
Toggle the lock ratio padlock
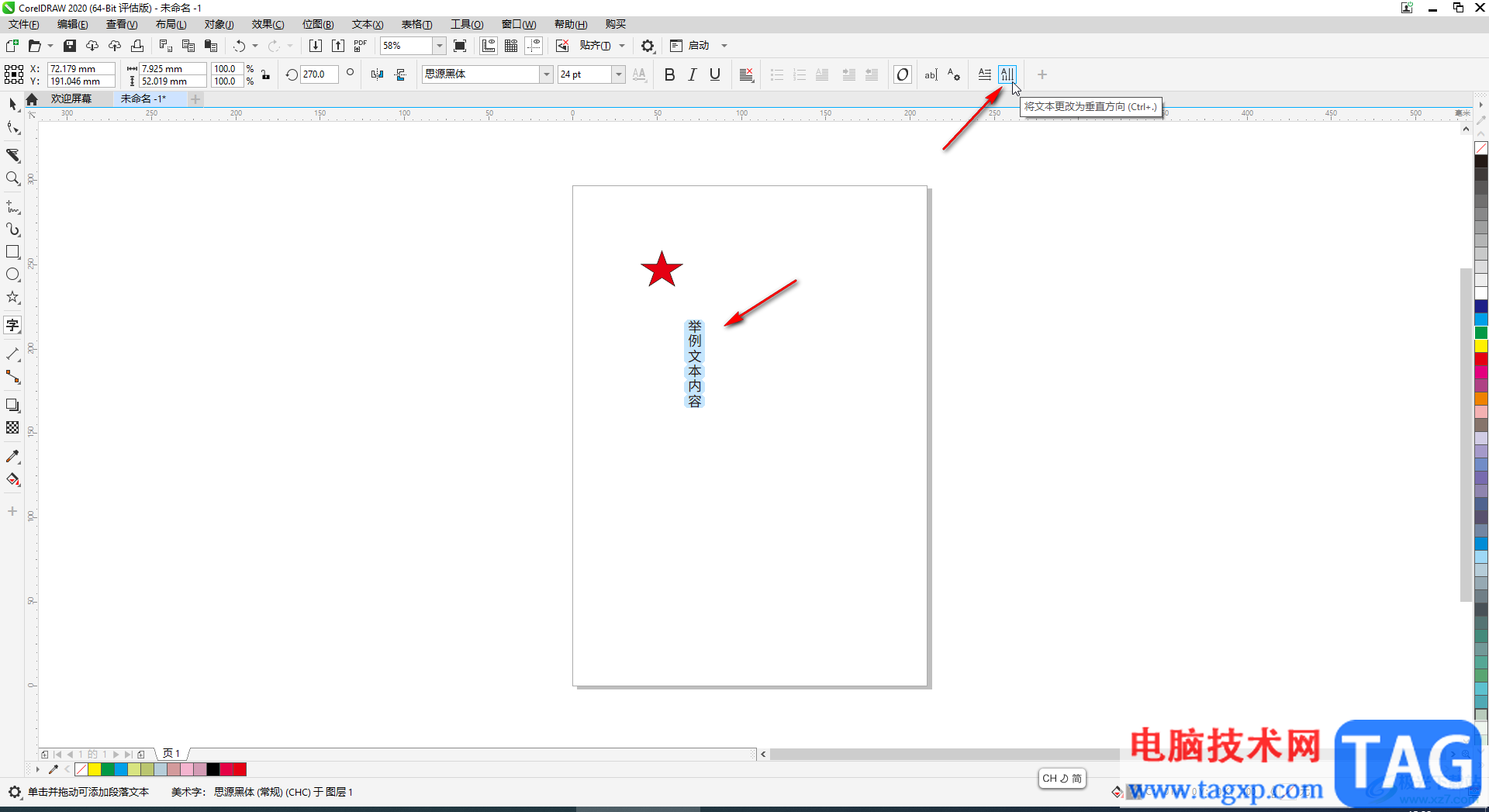pos(266,74)
